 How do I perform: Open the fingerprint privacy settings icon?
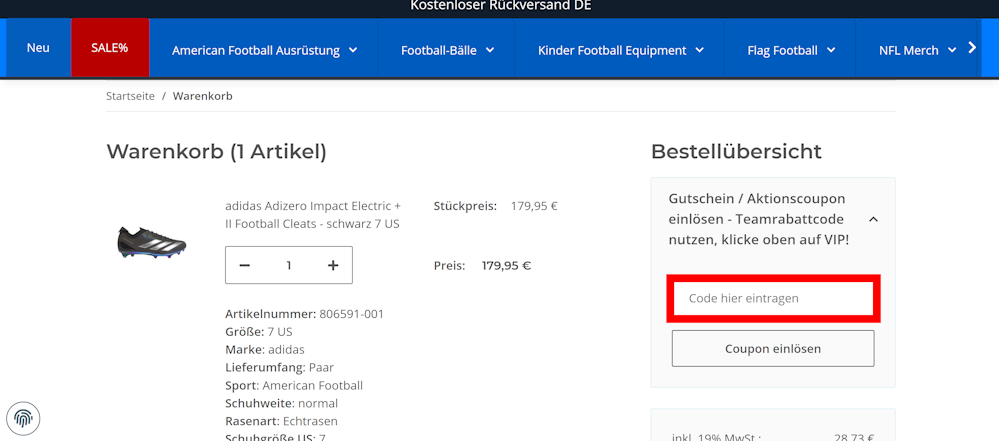click(x=24, y=419)
